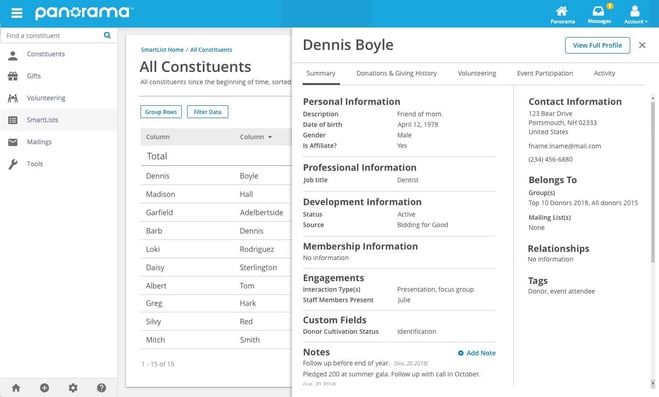
Task: Click the email fname.lname@mail.com
Action: pyautogui.click(x=564, y=146)
